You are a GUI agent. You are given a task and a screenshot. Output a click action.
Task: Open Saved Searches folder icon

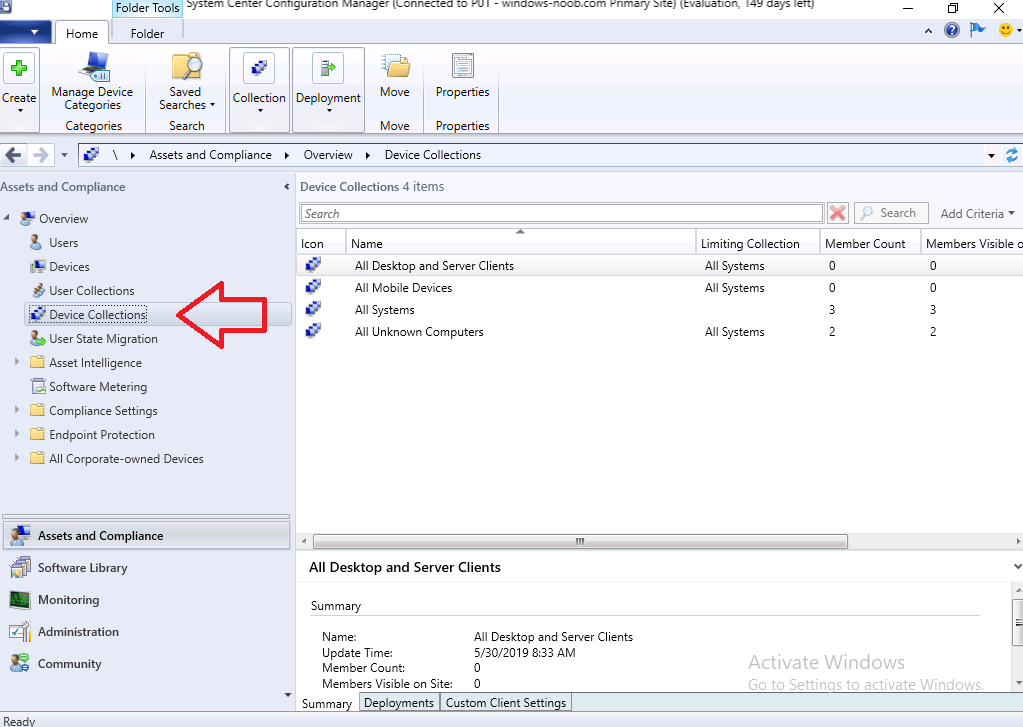[x=187, y=67]
